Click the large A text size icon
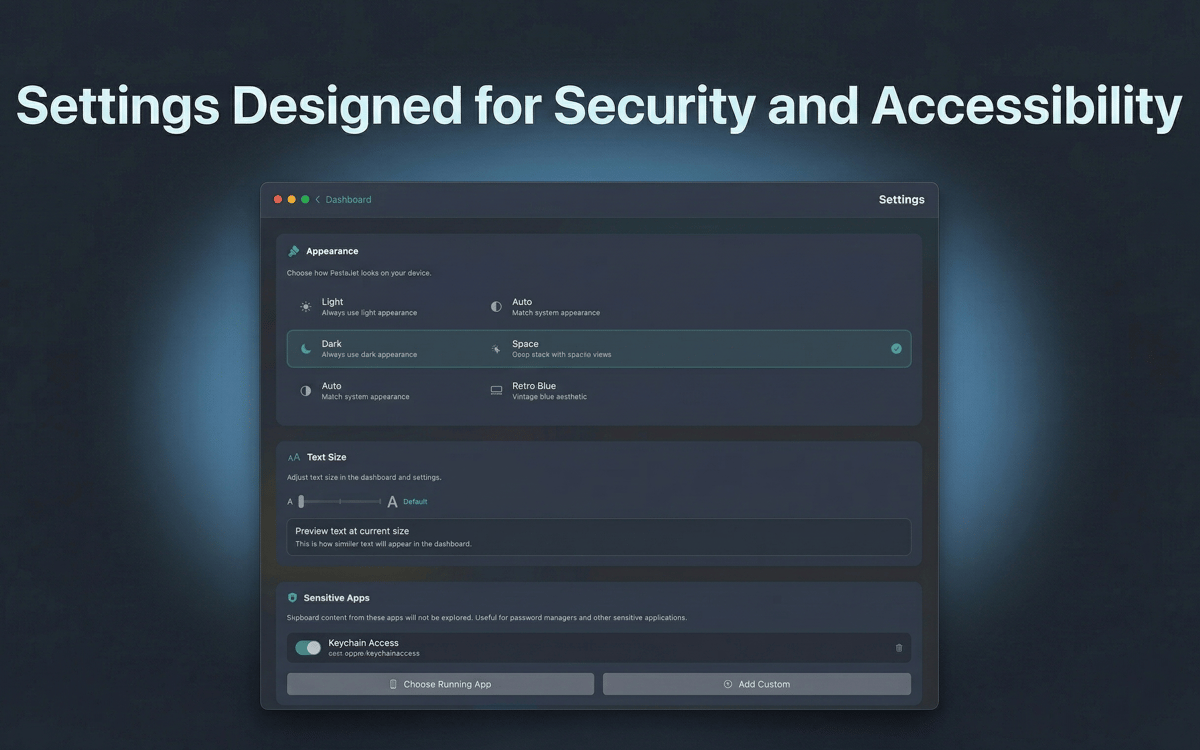Screen dimensions: 1200x750 click(x=392, y=502)
